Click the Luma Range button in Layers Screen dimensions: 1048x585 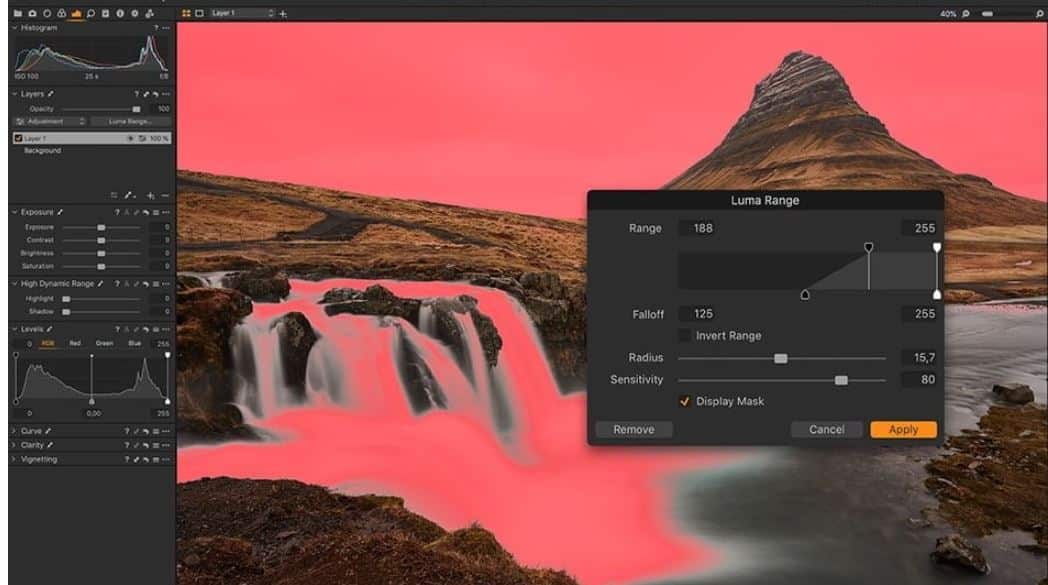point(130,122)
